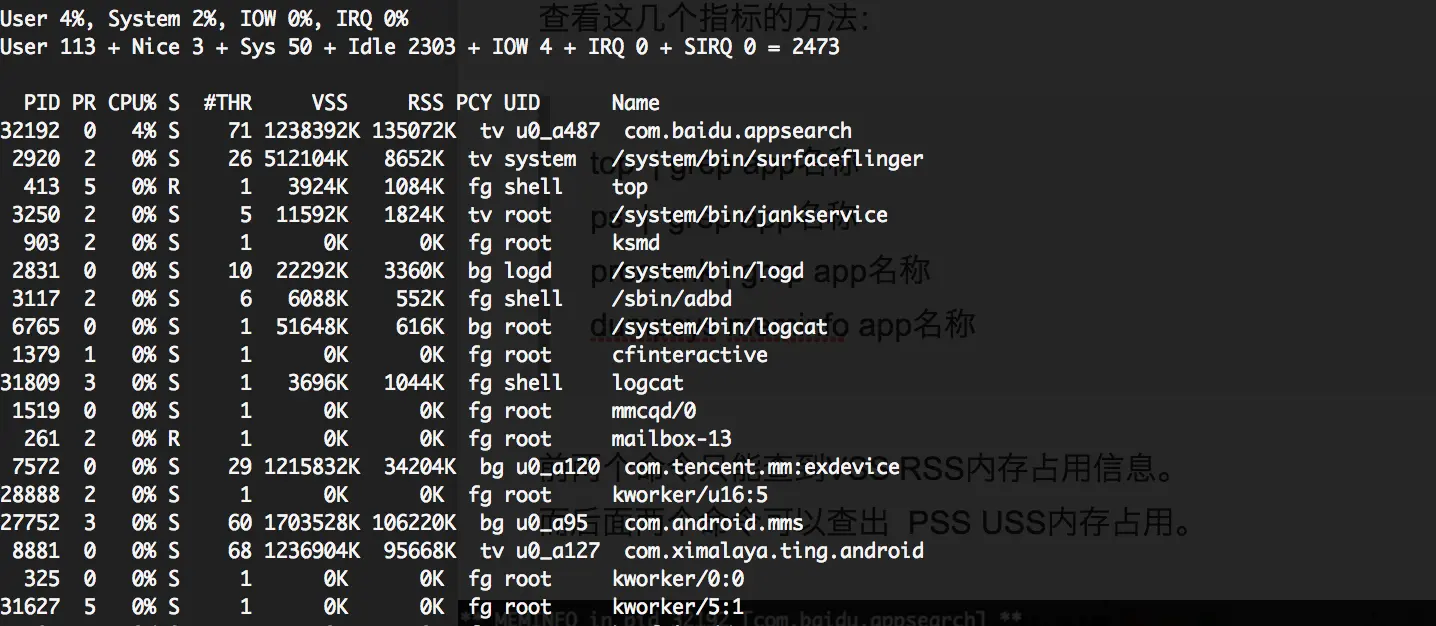This screenshot has height=626, width=1436.
Task: Click the kworker/0:0 process name
Action: pyautogui.click(x=678, y=579)
